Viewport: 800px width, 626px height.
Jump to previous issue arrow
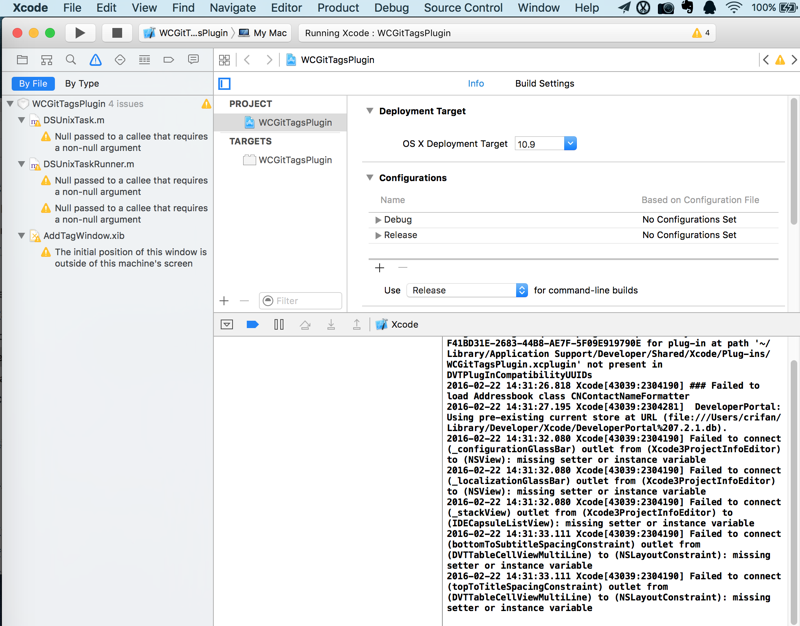point(766,60)
